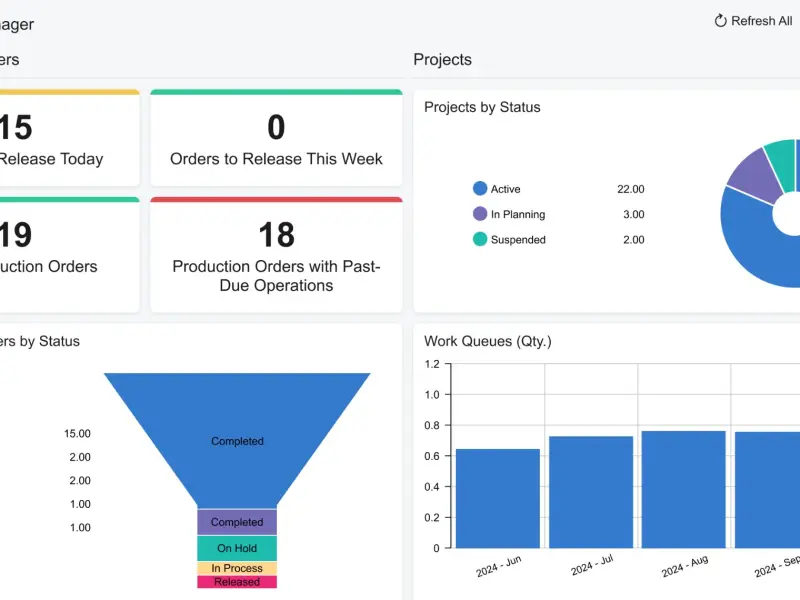Click the Work Queues (Qty.) title
The width and height of the screenshot is (800, 600).
488,341
